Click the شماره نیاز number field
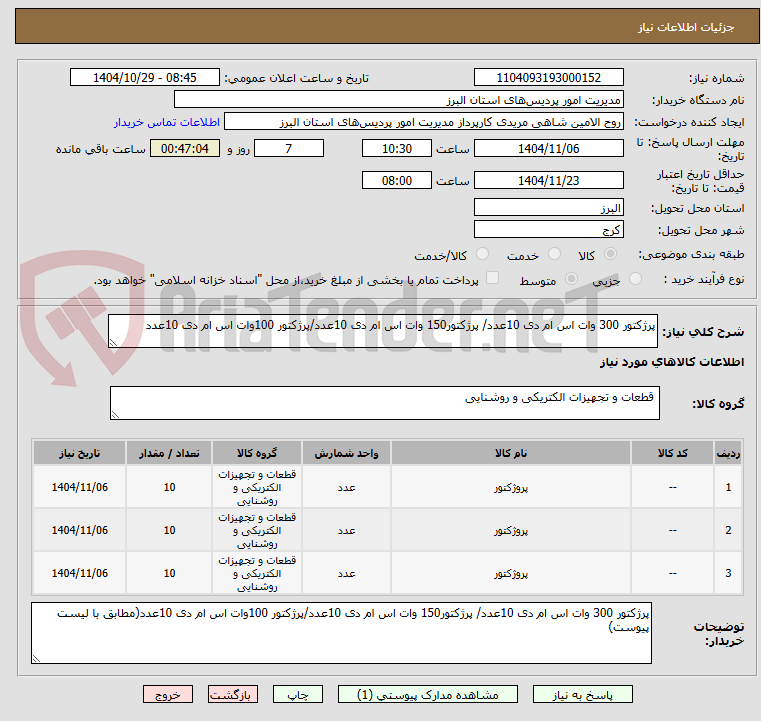The image size is (761, 721). [548, 78]
